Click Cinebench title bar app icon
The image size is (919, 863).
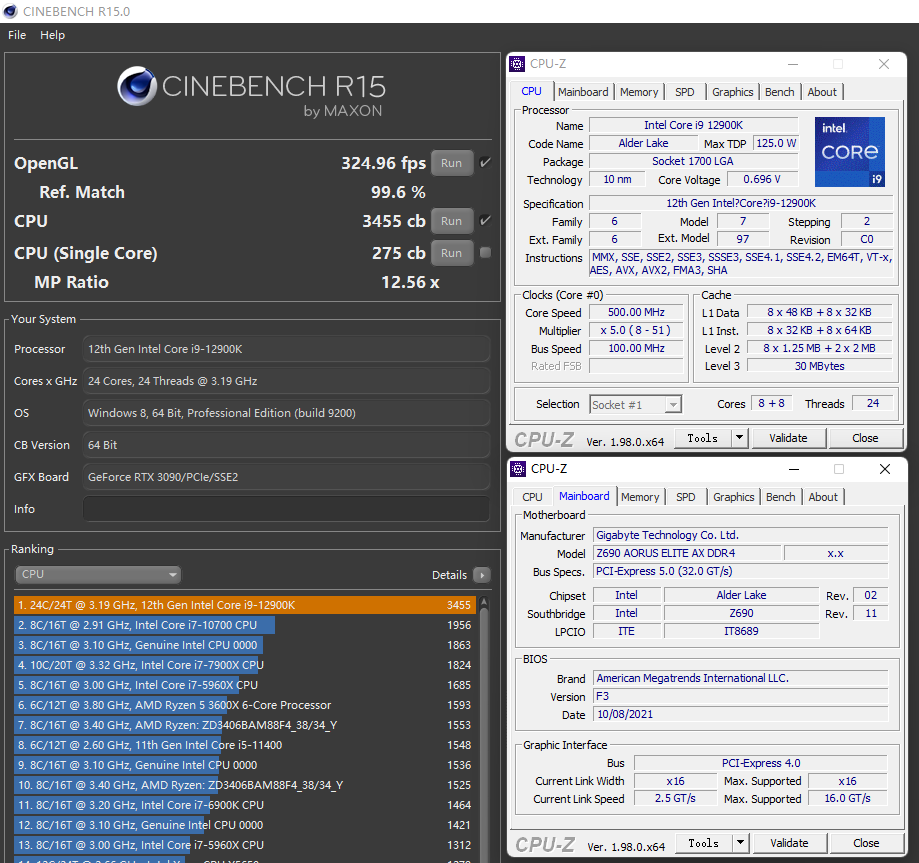click(12, 11)
